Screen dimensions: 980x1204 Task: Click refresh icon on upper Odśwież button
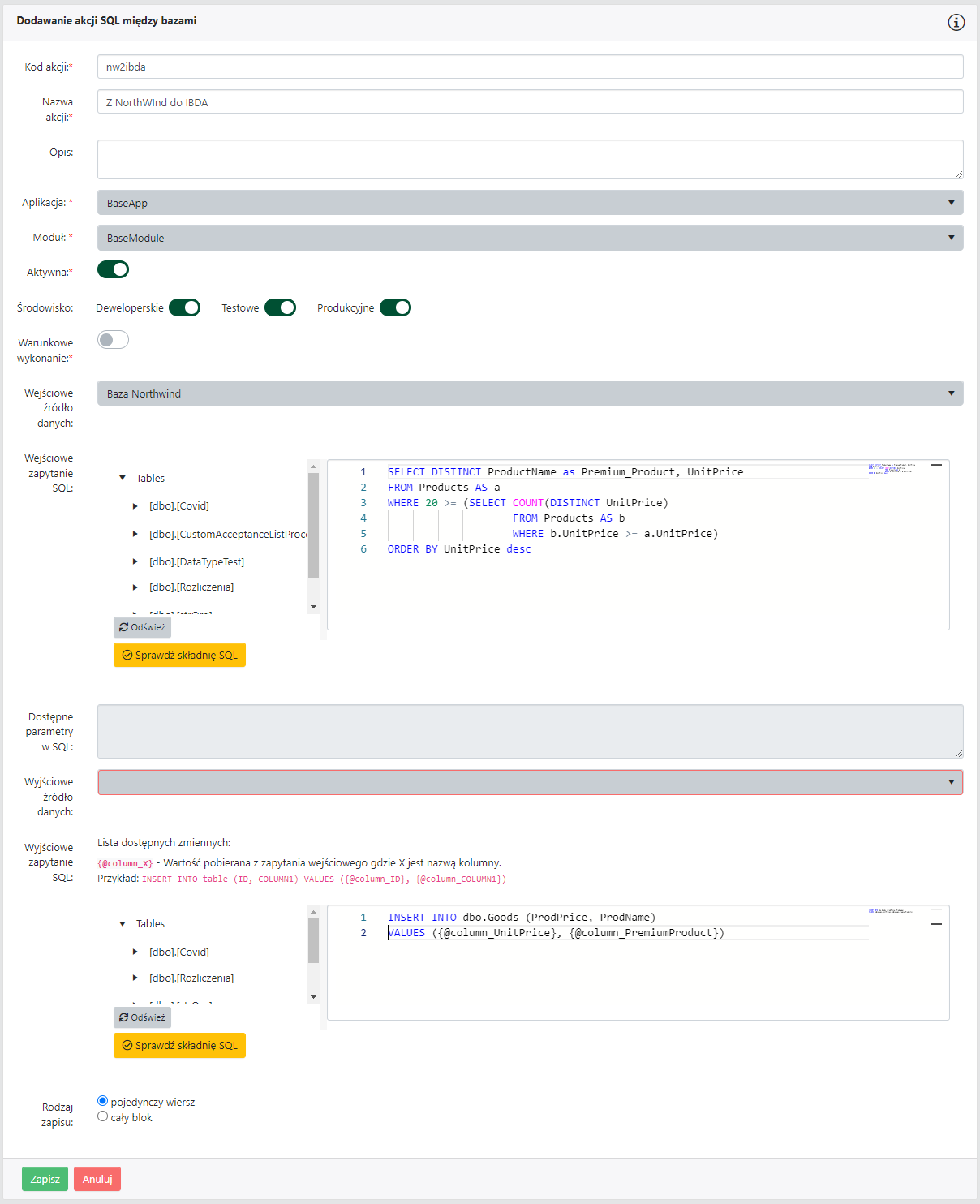pos(124,626)
